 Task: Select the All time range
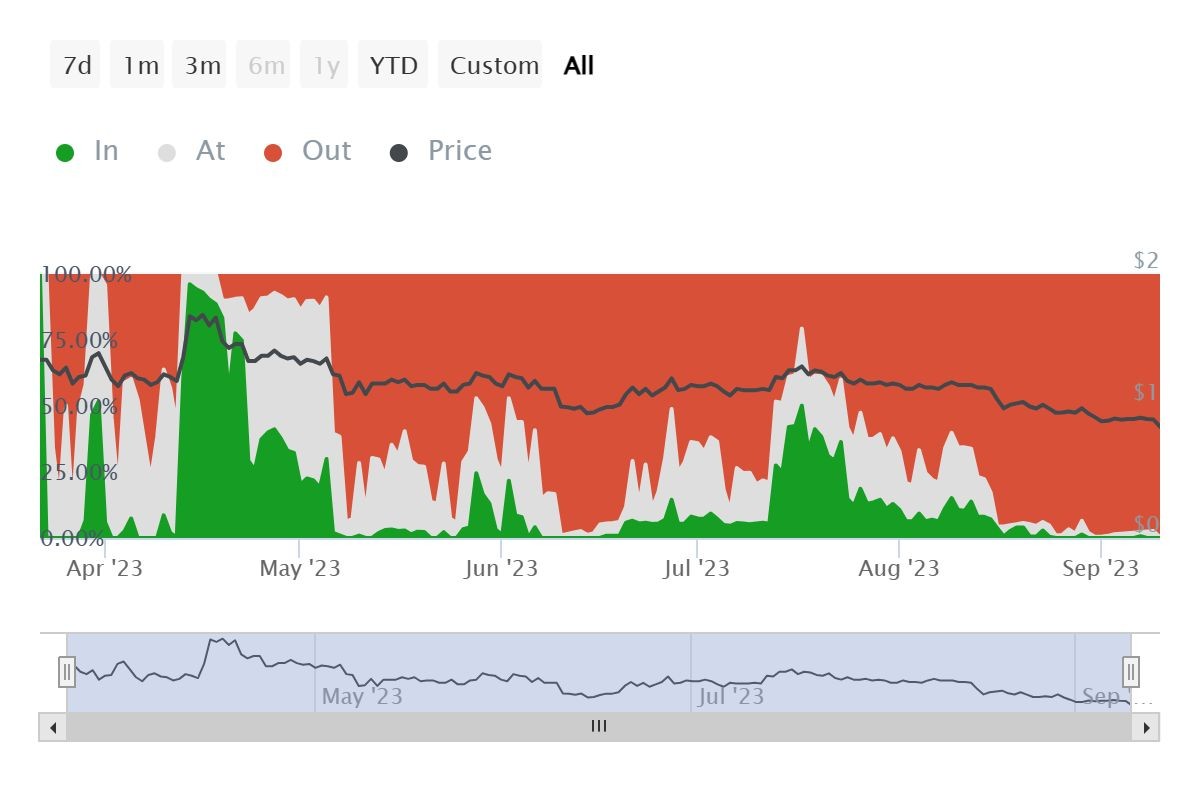tap(579, 65)
